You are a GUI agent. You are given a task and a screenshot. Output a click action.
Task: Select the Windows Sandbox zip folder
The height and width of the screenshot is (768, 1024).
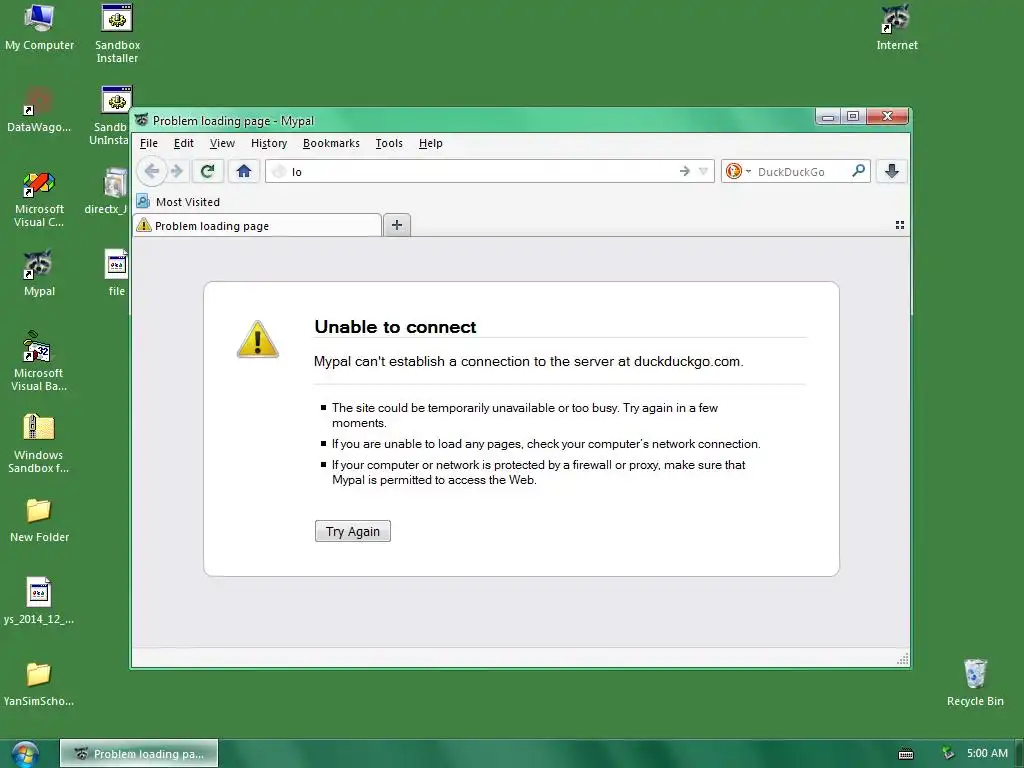tap(39, 444)
